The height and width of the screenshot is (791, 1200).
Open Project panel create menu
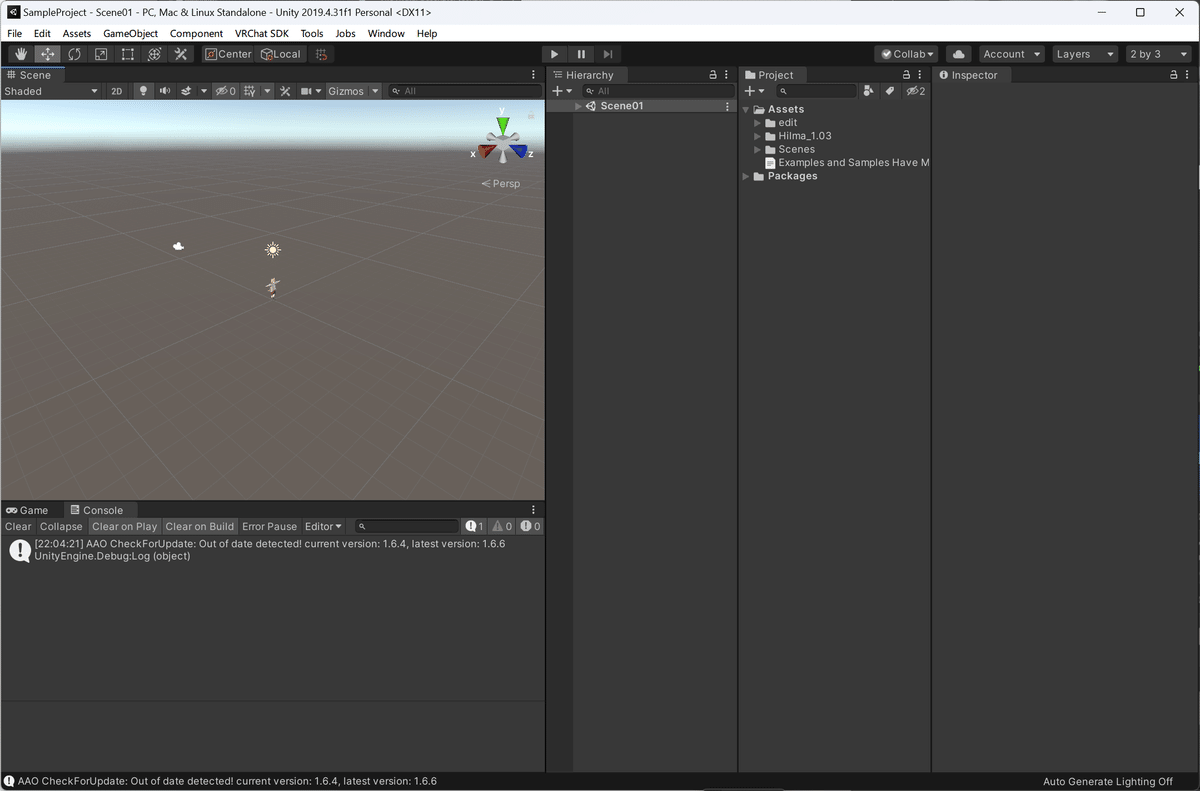755,91
